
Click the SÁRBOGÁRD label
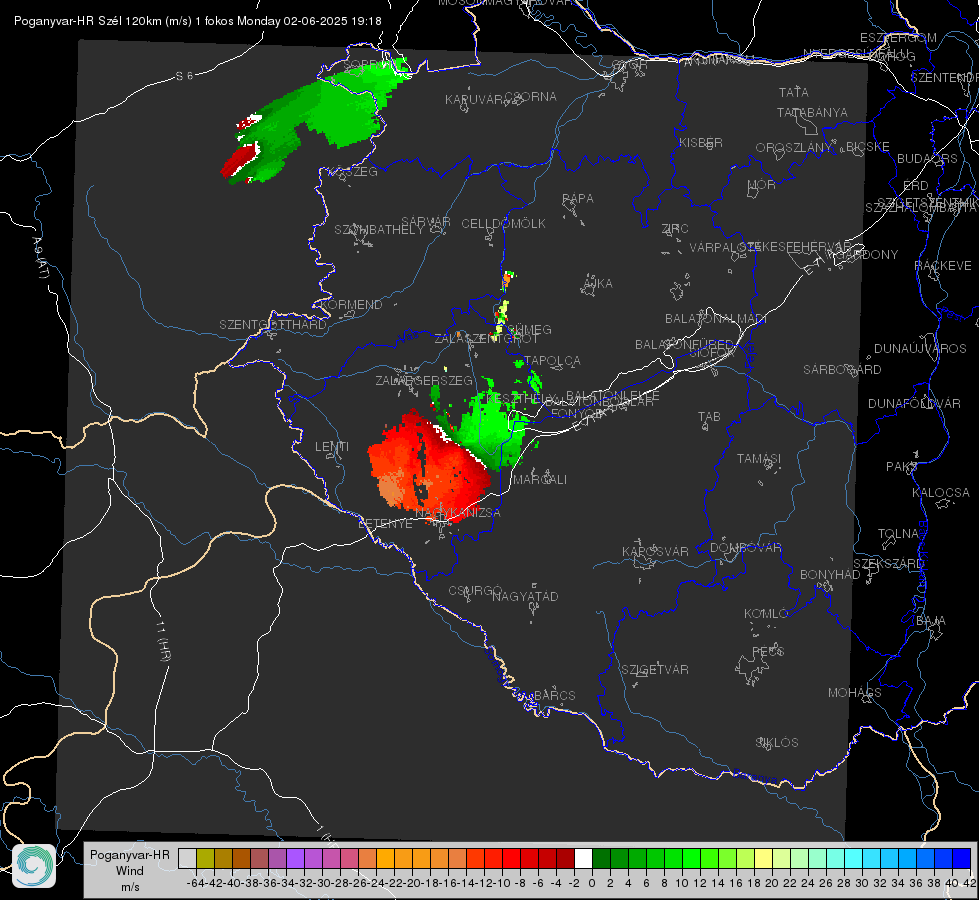(842, 369)
